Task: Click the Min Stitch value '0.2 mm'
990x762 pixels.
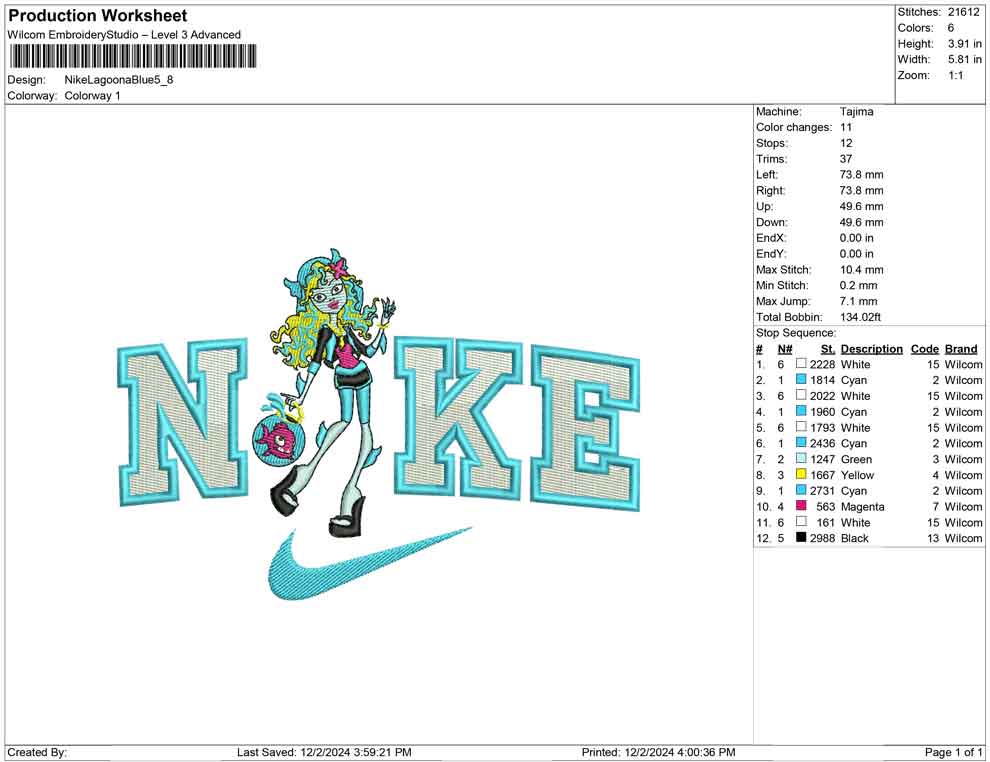Action: [858, 285]
